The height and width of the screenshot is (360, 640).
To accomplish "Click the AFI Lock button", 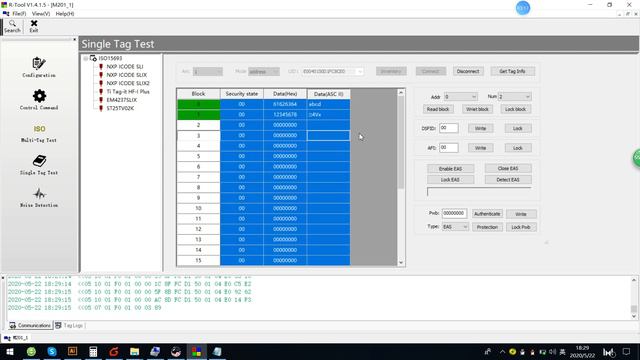I will [x=518, y=148].
